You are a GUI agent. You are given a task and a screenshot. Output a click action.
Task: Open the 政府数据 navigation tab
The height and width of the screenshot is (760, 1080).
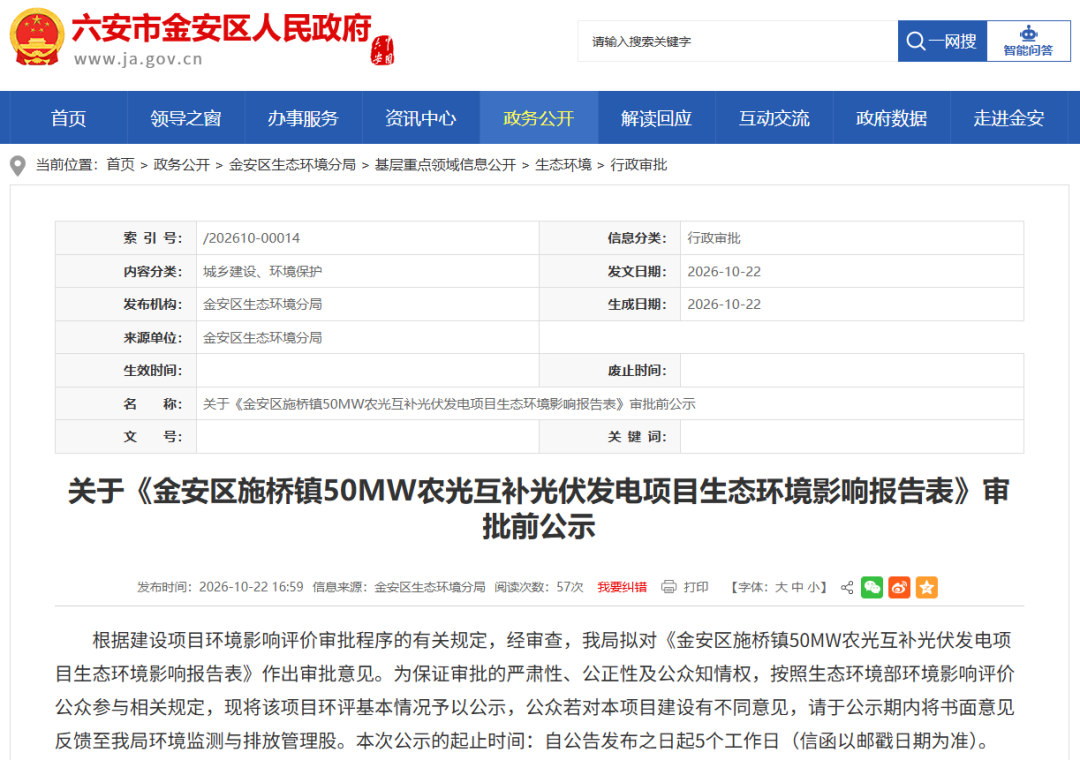[x=891, y=118]
